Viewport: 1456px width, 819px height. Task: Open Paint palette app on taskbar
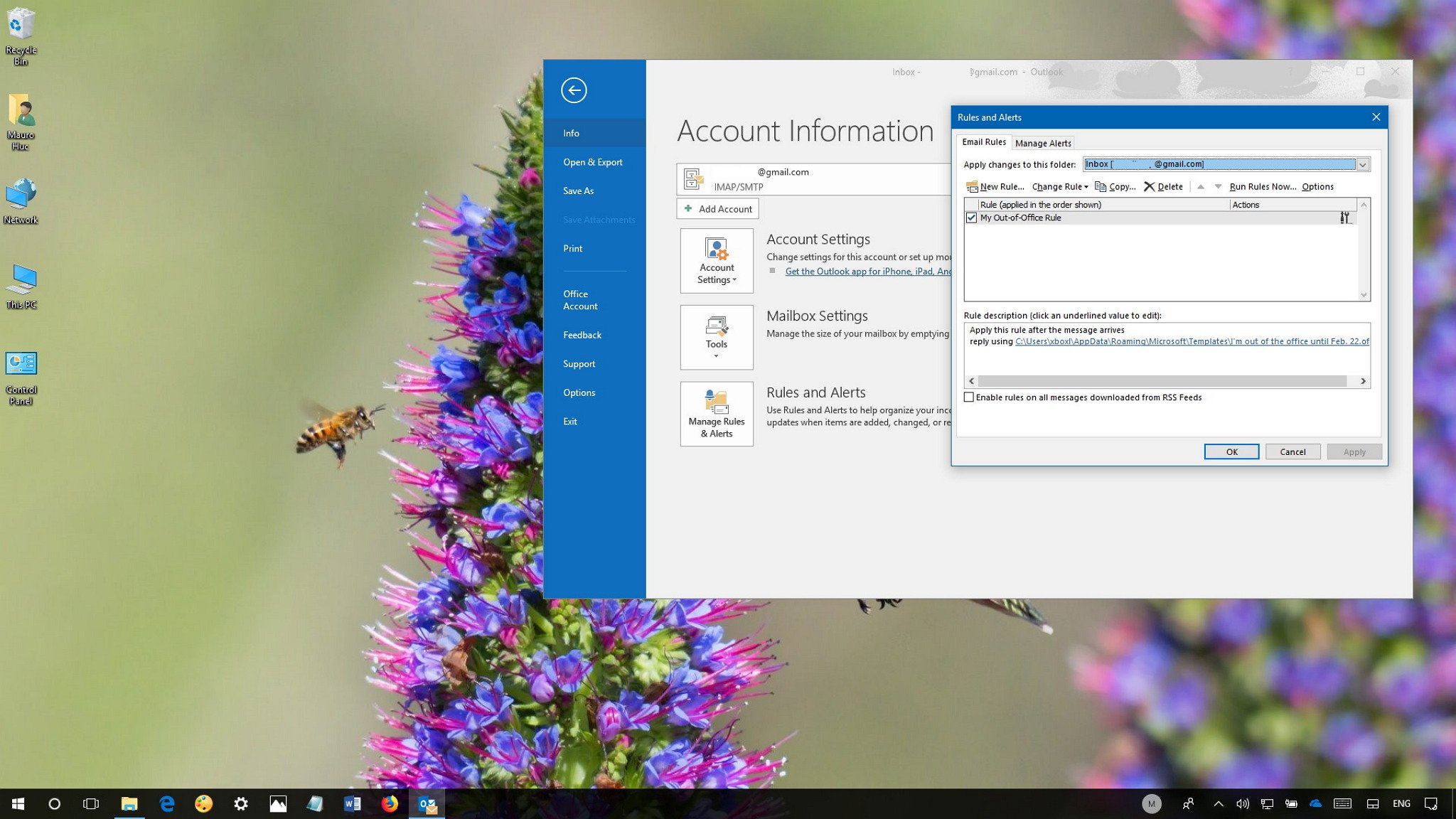click(203, 803)
